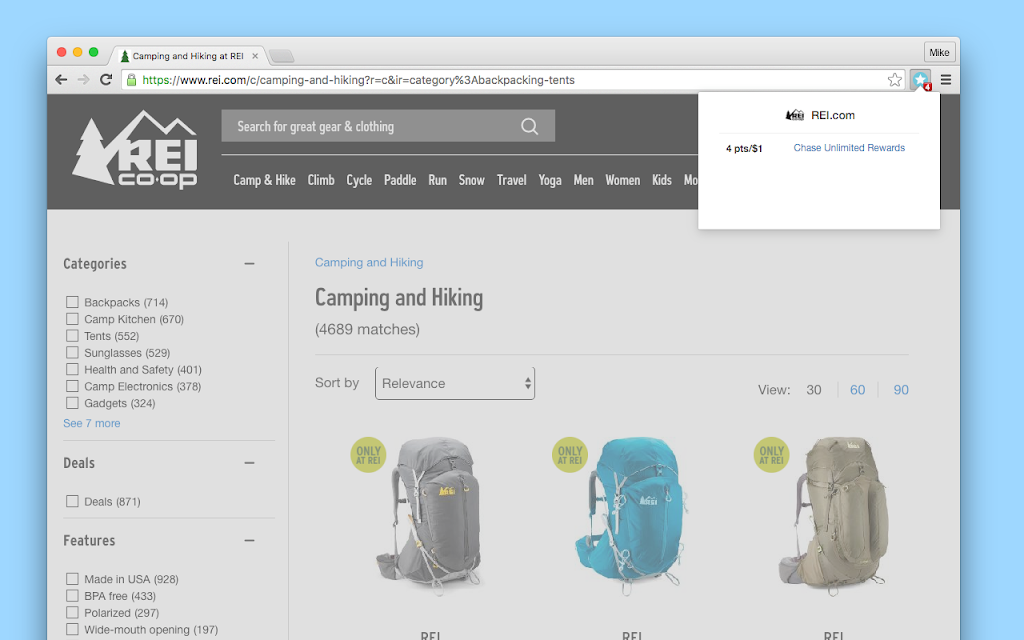Collapse the Features section
1024x640 pixels.
(249, 541)
